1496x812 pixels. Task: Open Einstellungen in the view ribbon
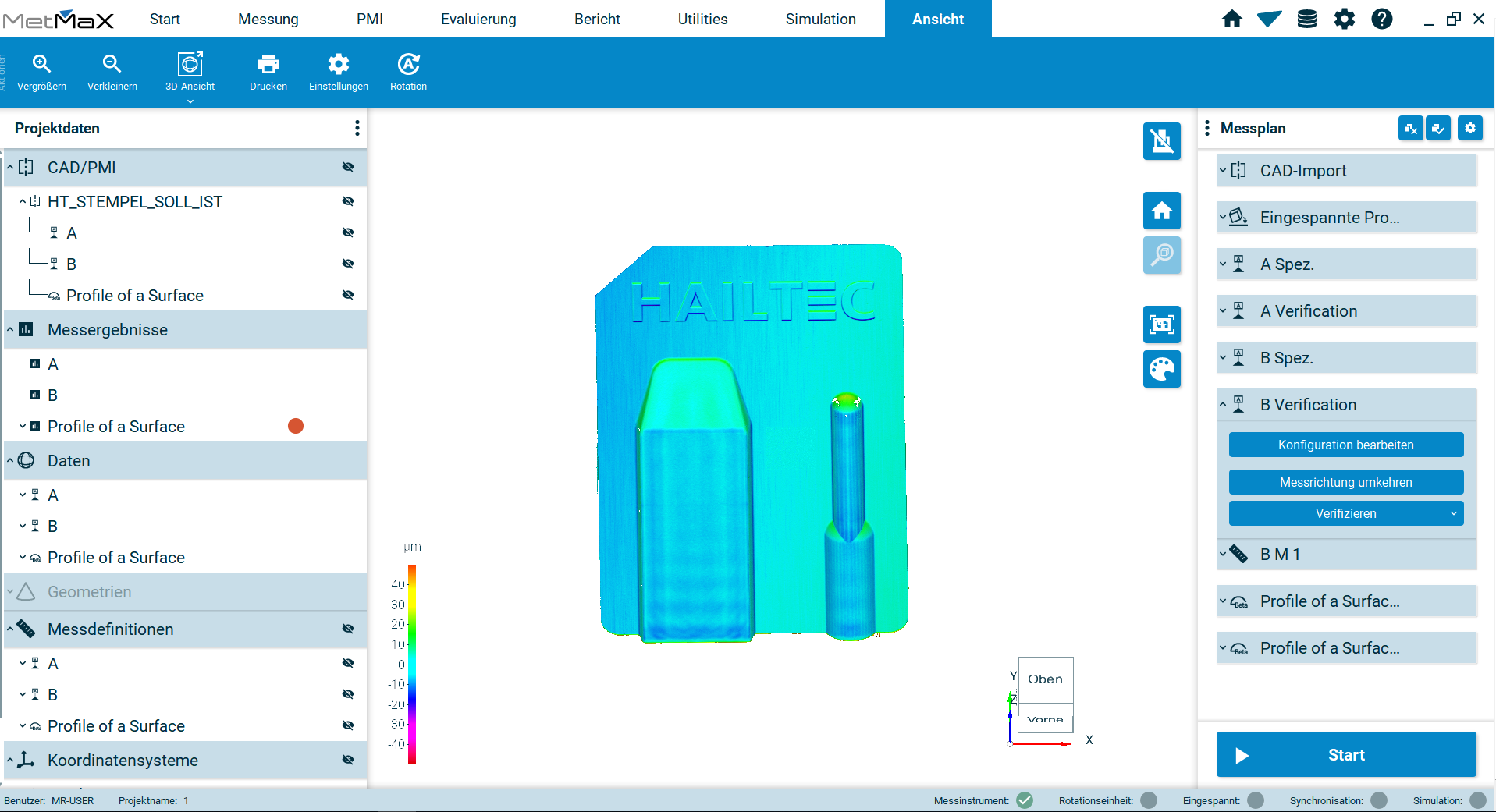tap(339, 72)
